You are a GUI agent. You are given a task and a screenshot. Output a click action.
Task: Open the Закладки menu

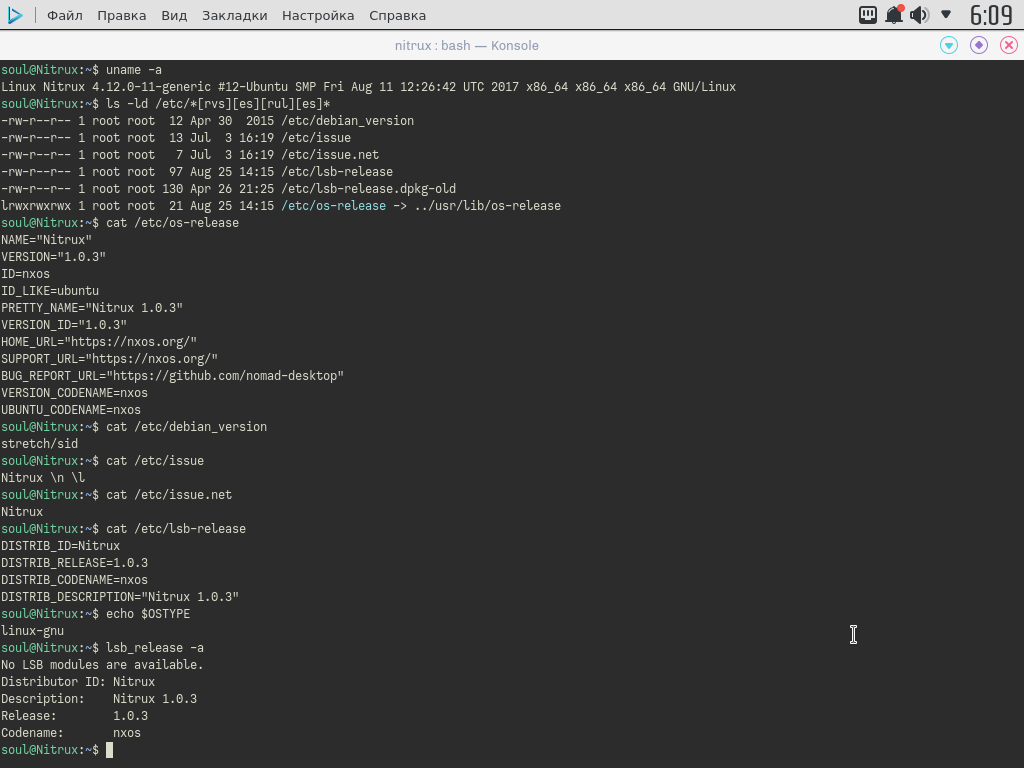[234, 15]
